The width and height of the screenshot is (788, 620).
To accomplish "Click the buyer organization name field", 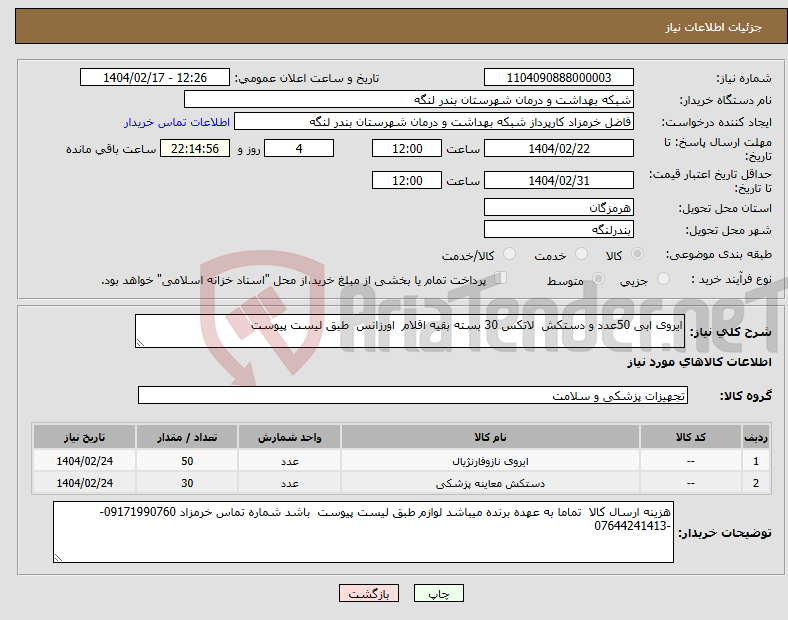I will coord(409,99).
